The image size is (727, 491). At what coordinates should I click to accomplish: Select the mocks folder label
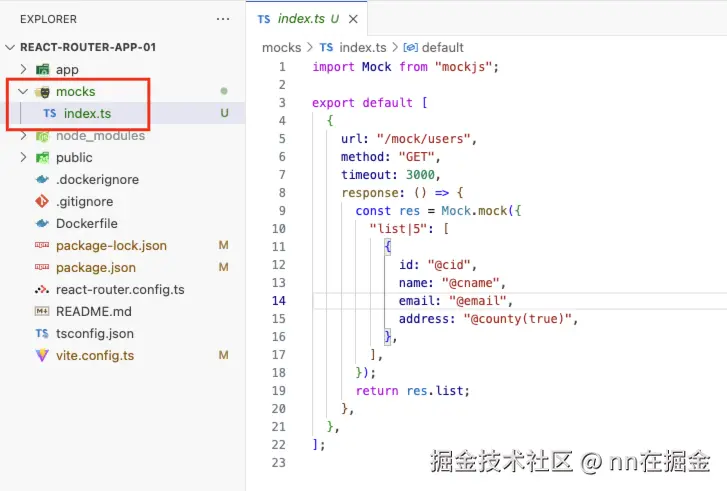tap(76, 91)
